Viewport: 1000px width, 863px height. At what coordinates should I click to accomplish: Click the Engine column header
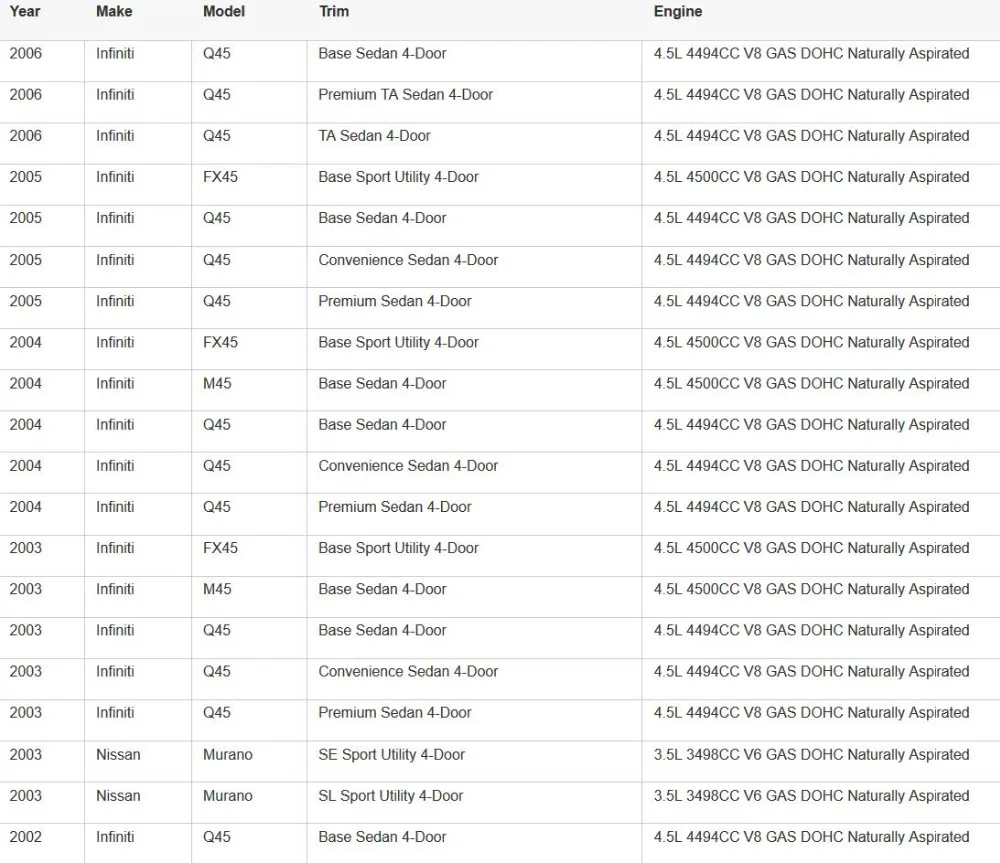click(678, 11)
